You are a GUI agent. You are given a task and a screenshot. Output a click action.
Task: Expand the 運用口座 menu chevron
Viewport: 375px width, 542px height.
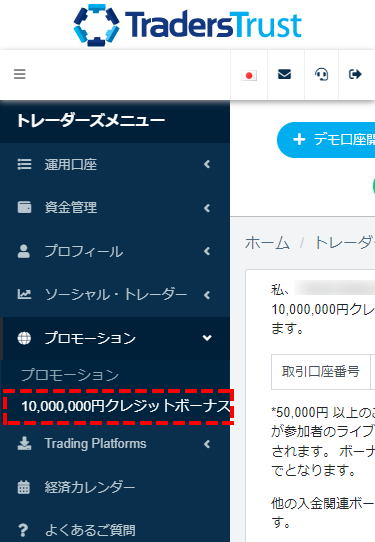(207, 164)
